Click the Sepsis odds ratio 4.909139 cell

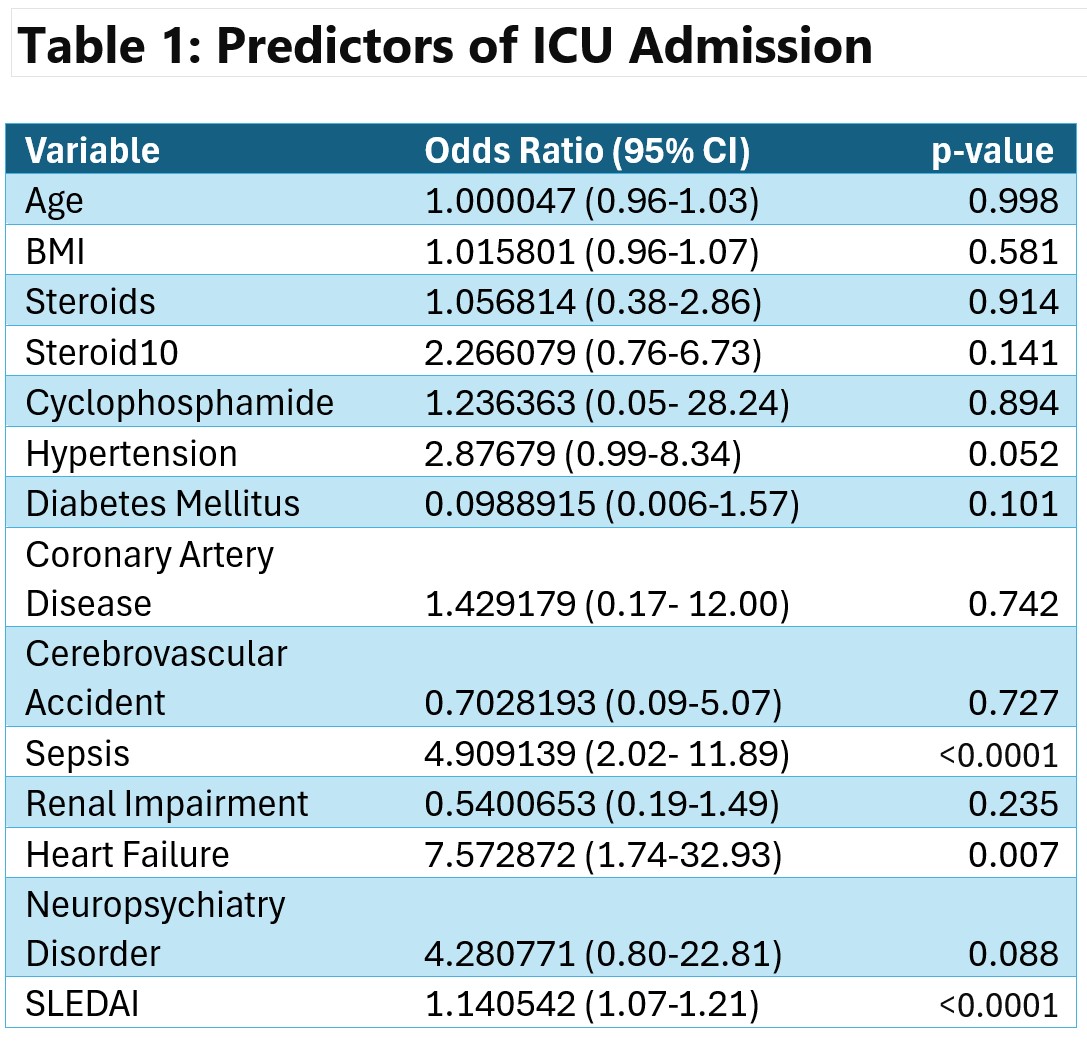click(x=607, y=754)
